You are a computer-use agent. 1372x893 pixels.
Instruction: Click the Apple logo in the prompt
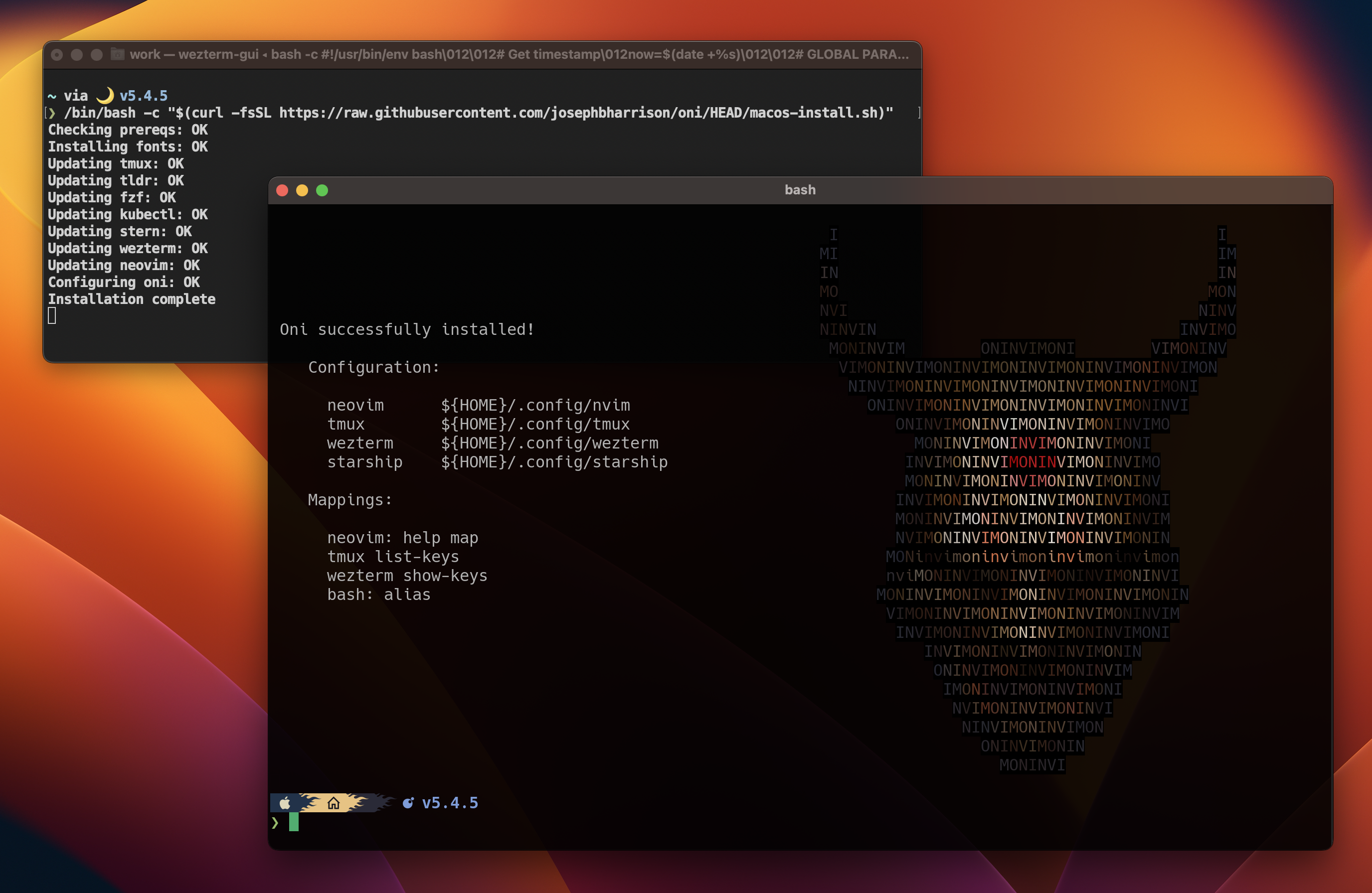(x=285, y=803)
